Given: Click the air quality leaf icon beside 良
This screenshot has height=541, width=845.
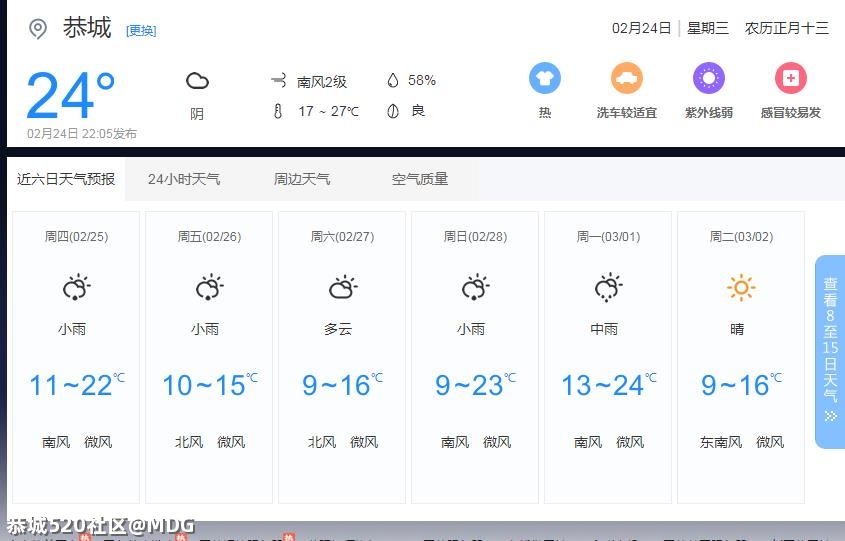Looking at the screenshot, I should point(393,111).
